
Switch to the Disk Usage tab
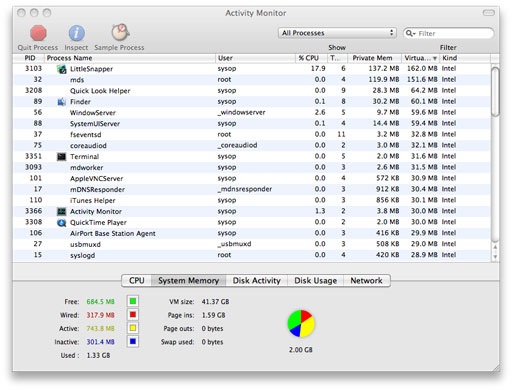(315, 281)
